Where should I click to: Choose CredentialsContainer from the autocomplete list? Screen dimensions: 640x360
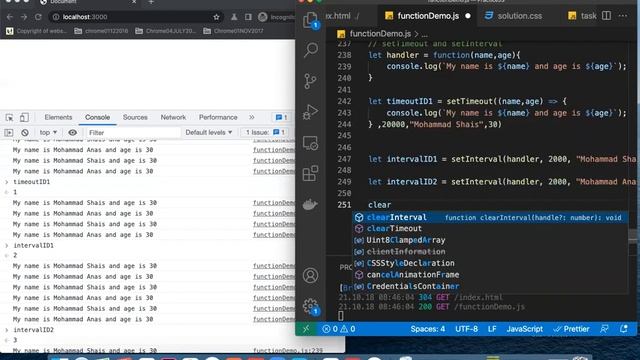[x=490, y=286]
